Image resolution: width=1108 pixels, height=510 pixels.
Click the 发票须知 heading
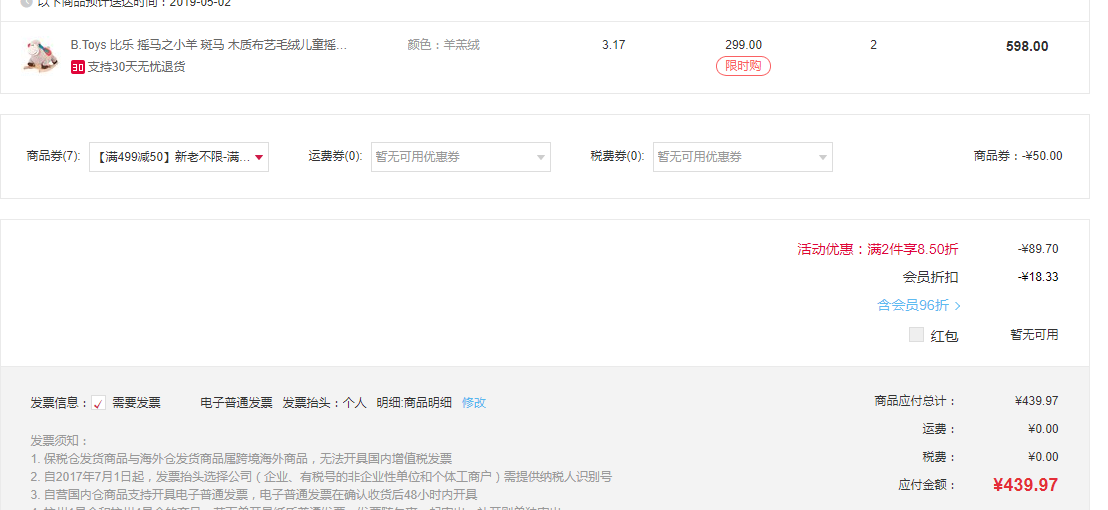pos(59,441)
